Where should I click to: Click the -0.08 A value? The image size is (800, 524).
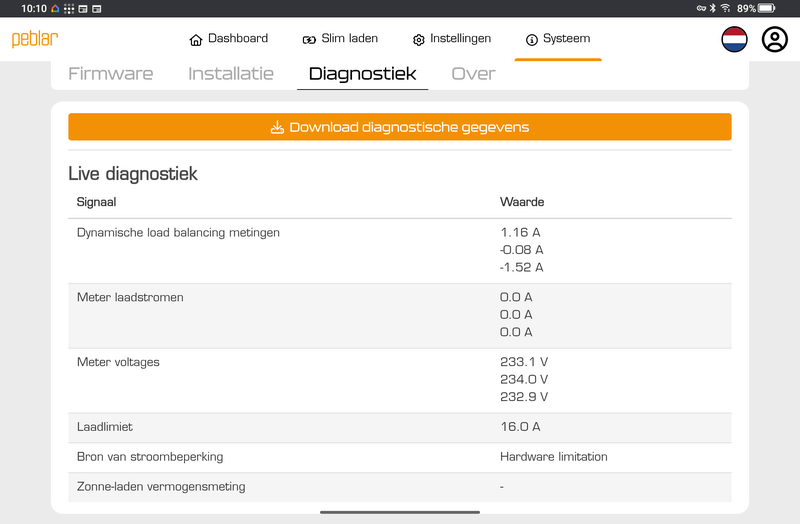(x=521, y=250)
